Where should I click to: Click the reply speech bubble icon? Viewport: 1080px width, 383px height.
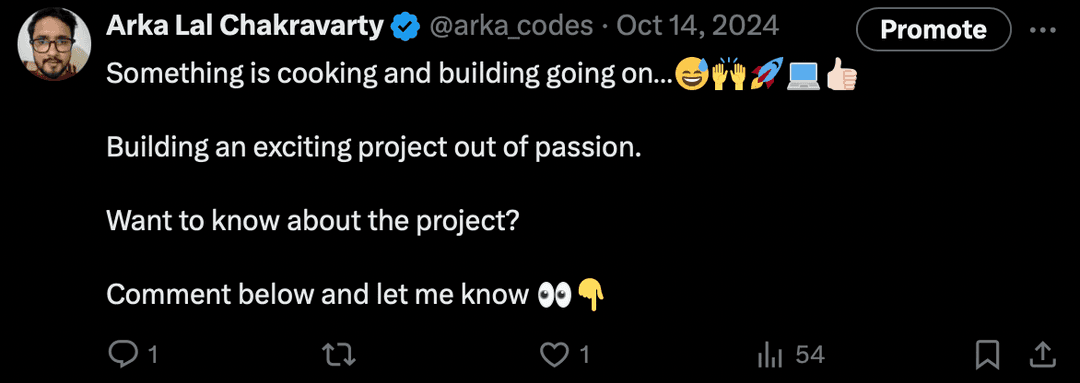tap(123, 355)
